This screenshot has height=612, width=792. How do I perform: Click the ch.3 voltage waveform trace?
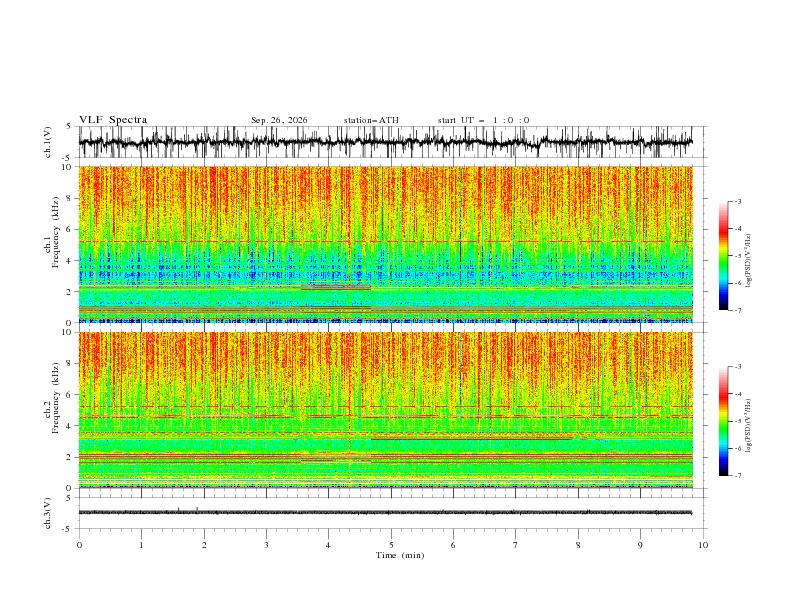(385, 513)
